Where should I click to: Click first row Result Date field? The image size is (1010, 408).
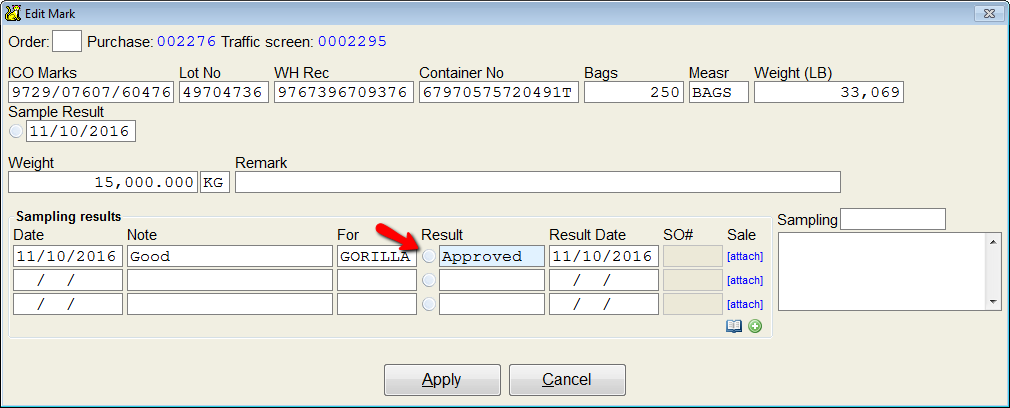point(604,257)
